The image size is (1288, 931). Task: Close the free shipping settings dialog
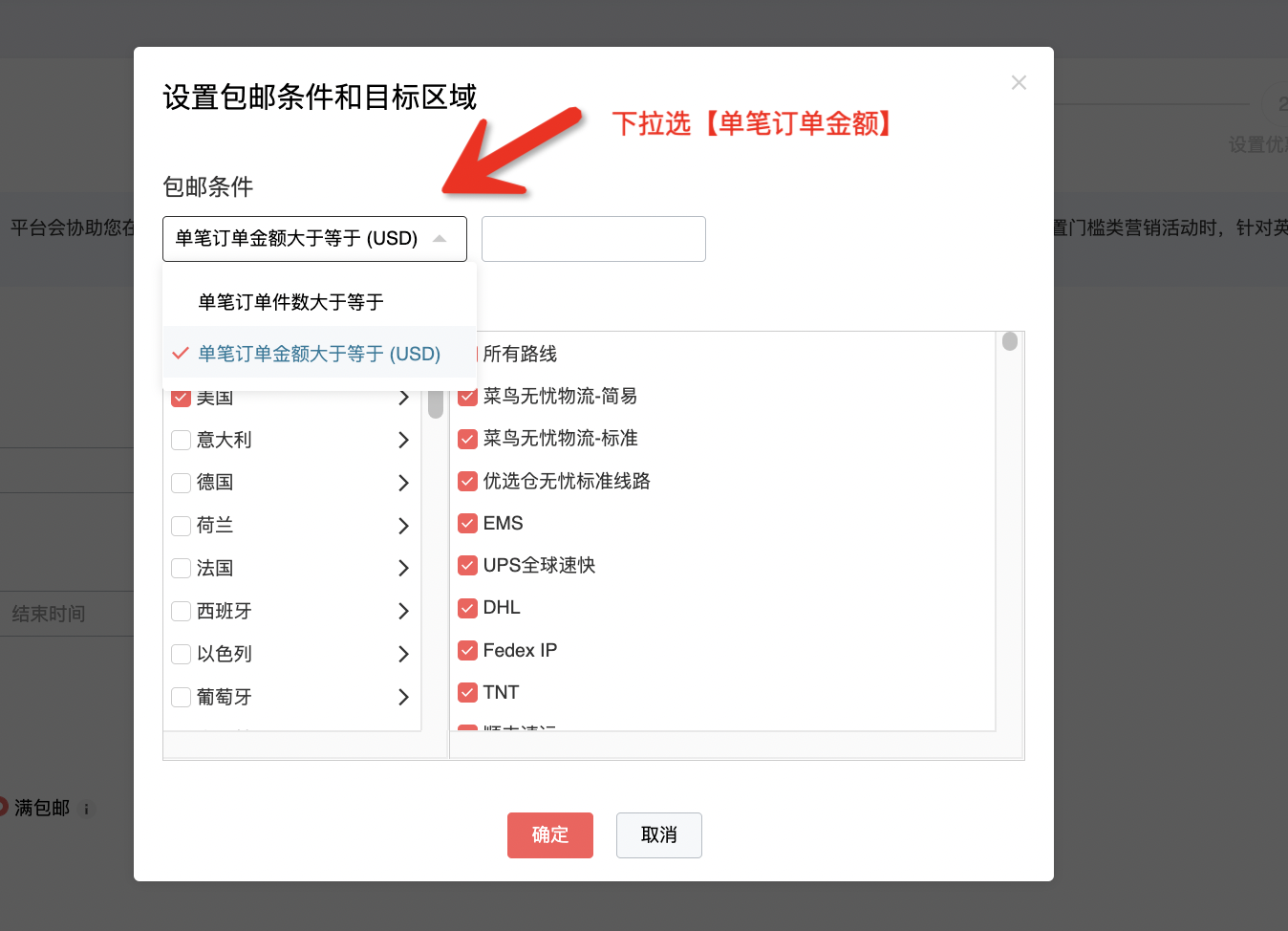click(x=1019, y=83)
